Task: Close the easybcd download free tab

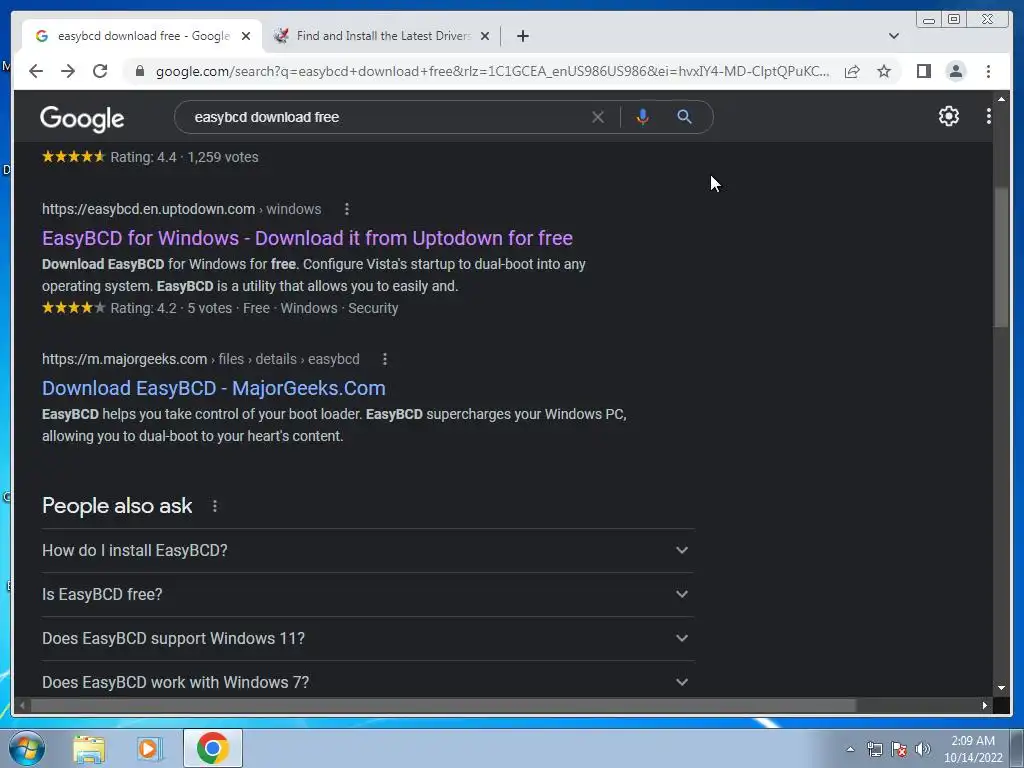Action: (246, 36)
